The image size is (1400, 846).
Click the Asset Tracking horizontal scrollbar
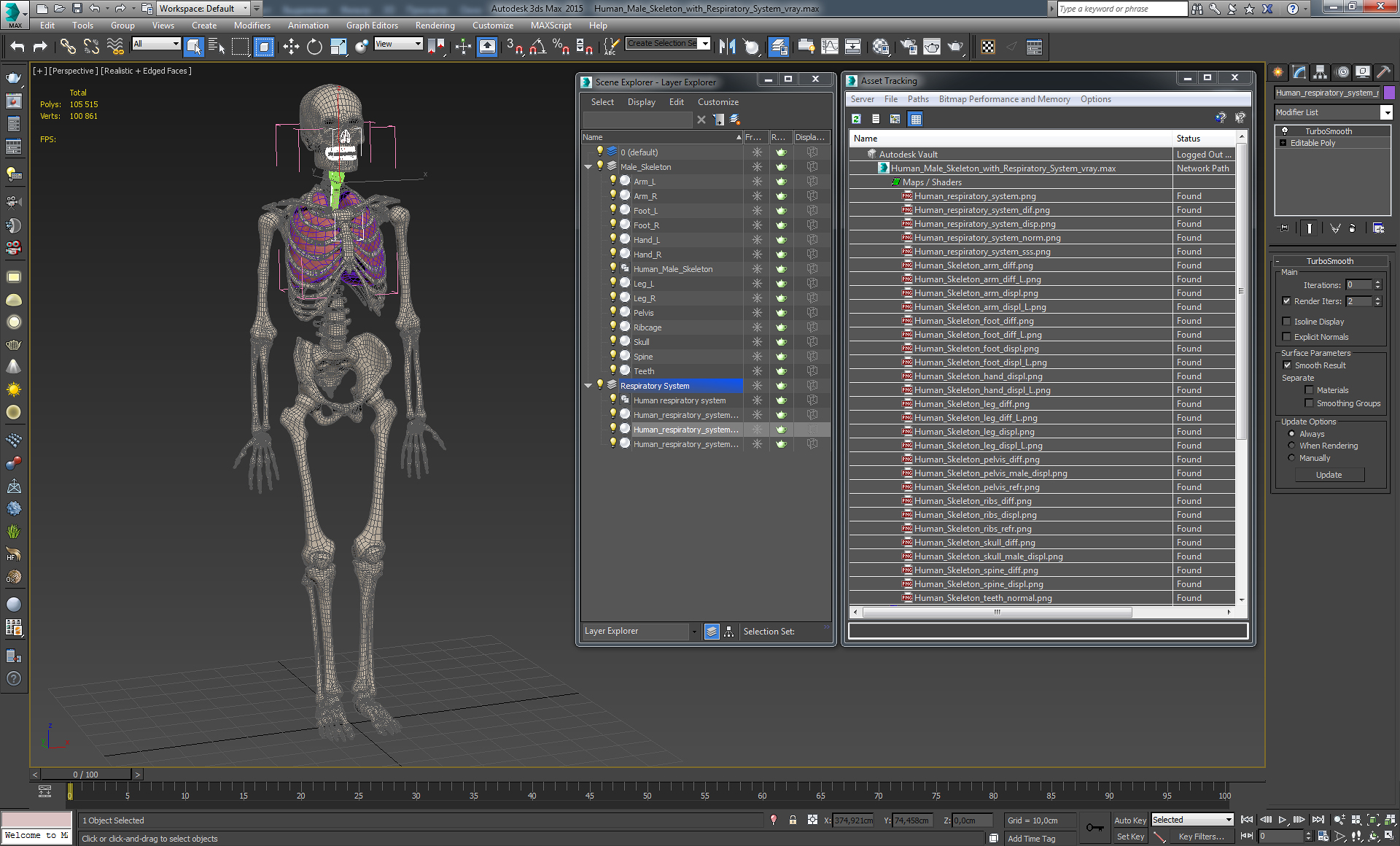(997, 613)
